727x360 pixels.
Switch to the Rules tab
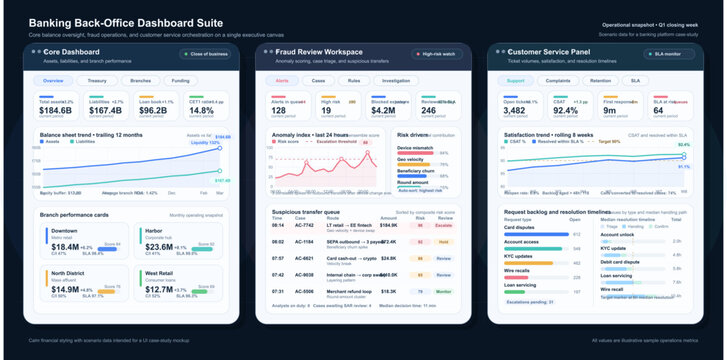click(x=354, y=81)
